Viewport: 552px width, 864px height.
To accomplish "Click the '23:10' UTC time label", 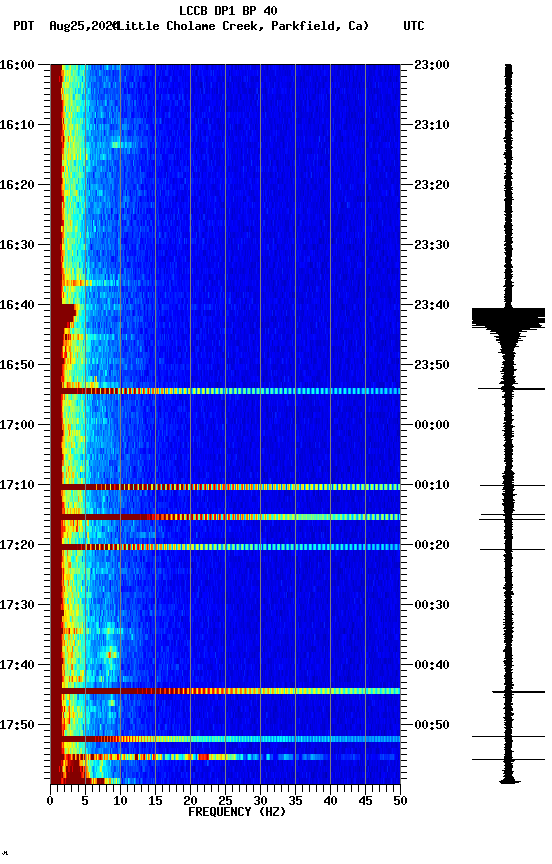I will 432,125.
